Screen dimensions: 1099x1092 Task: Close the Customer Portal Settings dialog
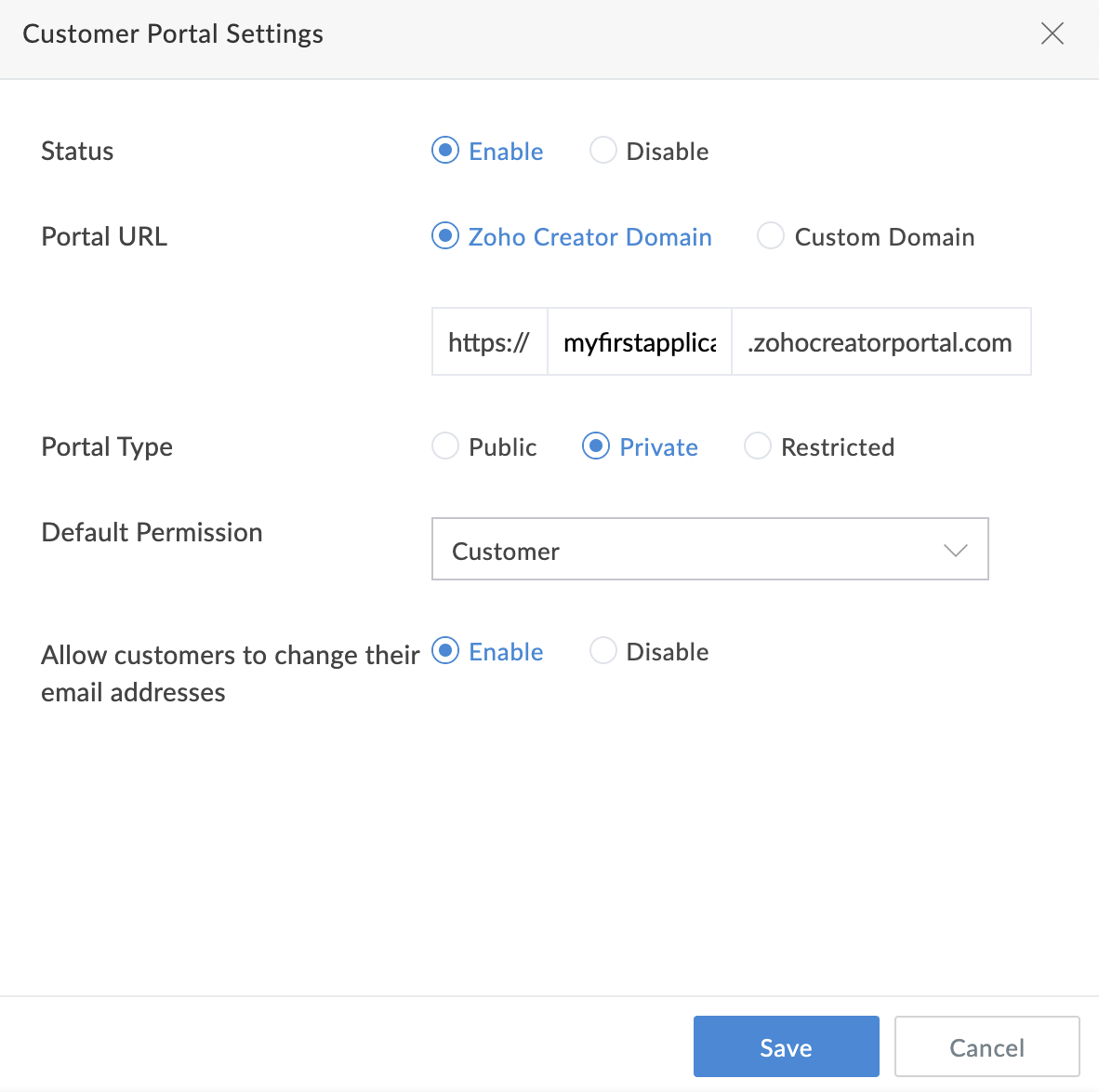pyautogui.click(x=1052, y=33)
